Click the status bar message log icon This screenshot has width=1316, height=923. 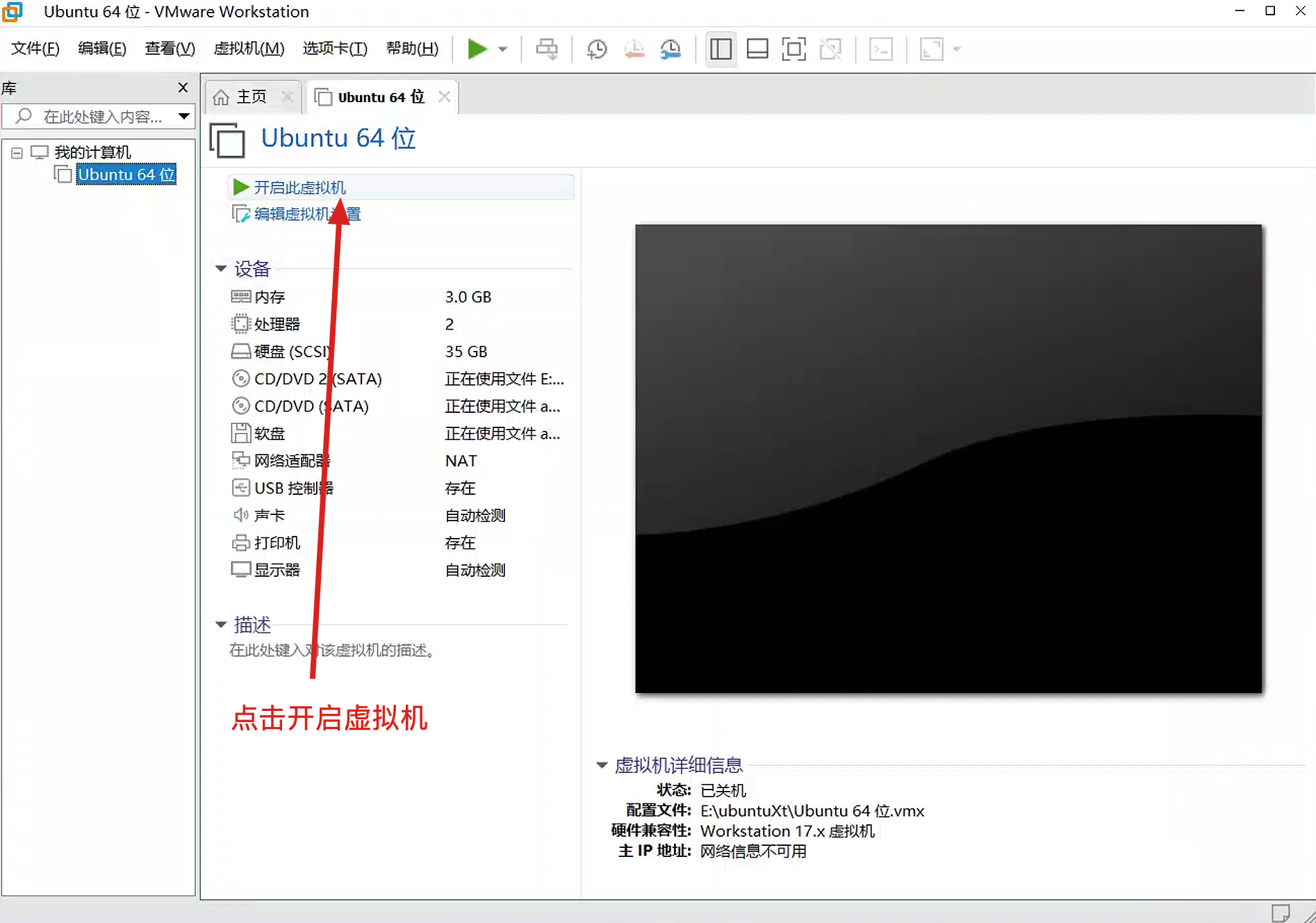pyautogui.click(x=1281, y=913)
